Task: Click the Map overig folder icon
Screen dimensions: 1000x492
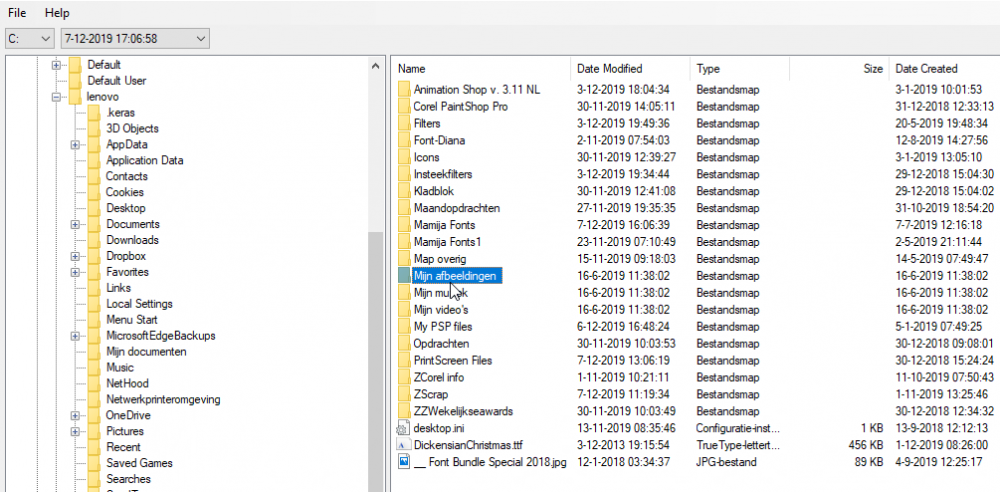Action: (x=404, y=258)
